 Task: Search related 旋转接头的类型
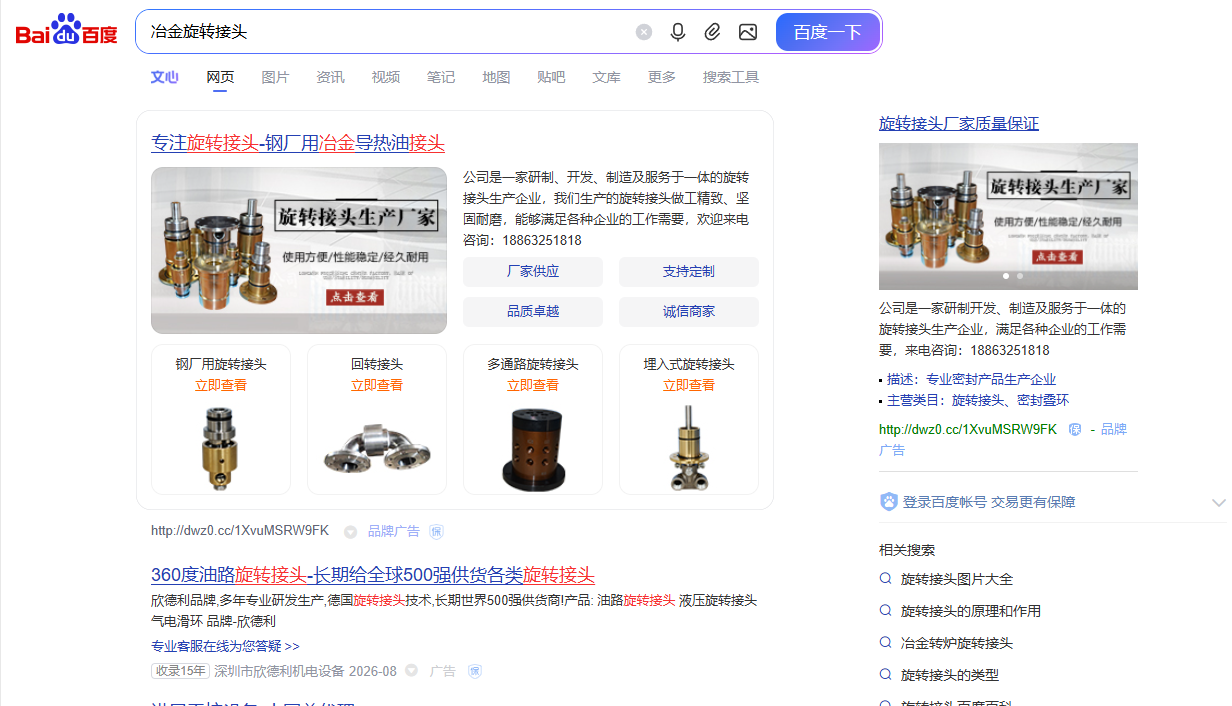click(950, 675)
